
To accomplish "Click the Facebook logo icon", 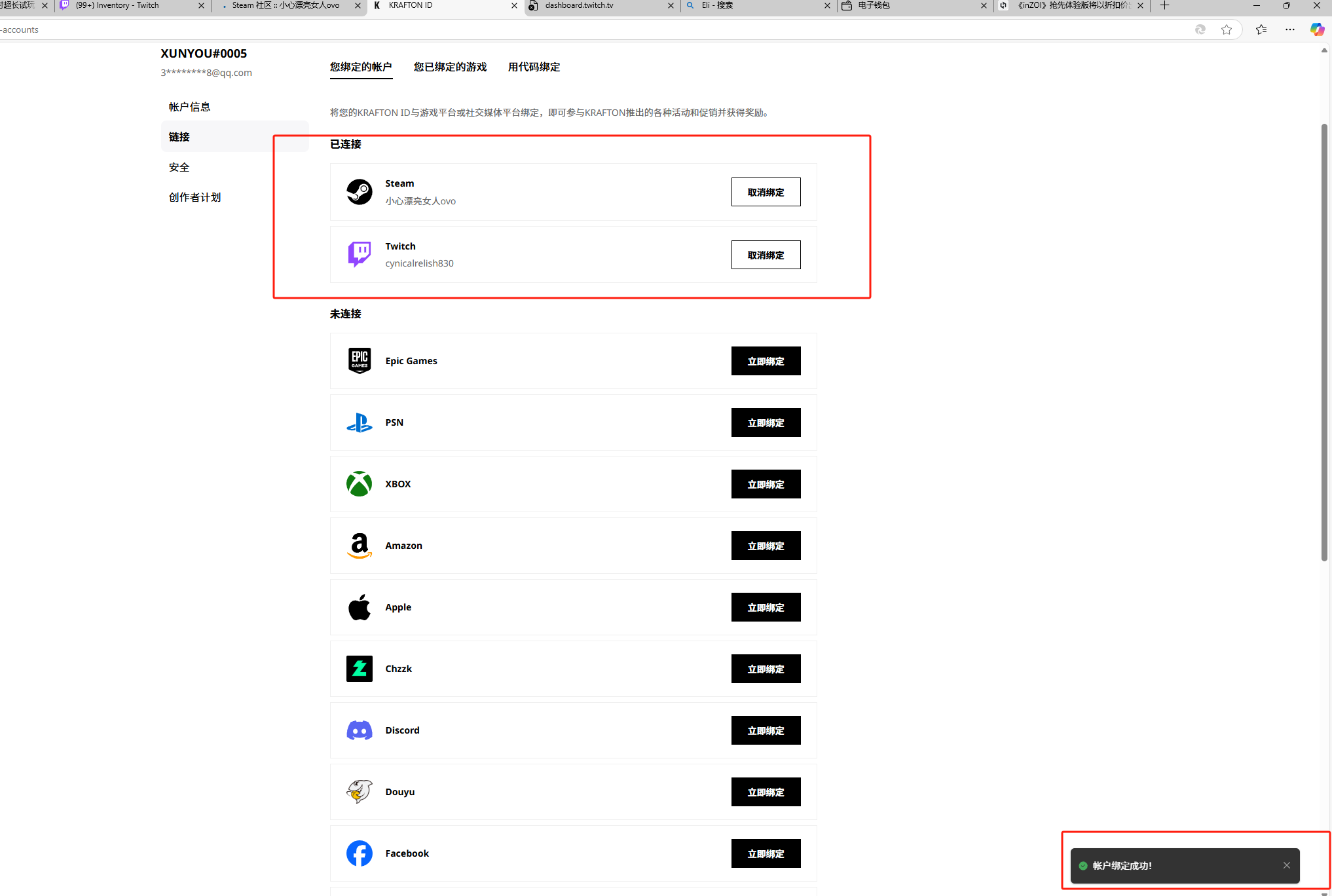I will (x=360, y=853).
